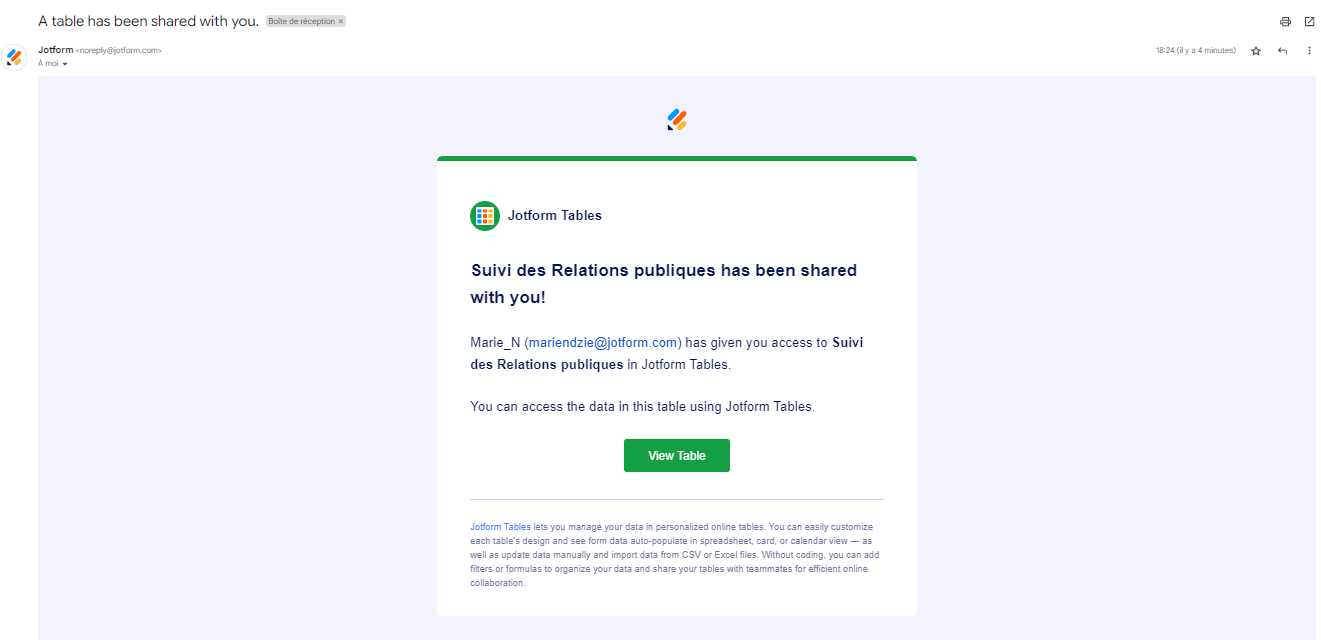Open email in a new window
This screenshot has width=1321, height=640.
(x=1309, y=22)
